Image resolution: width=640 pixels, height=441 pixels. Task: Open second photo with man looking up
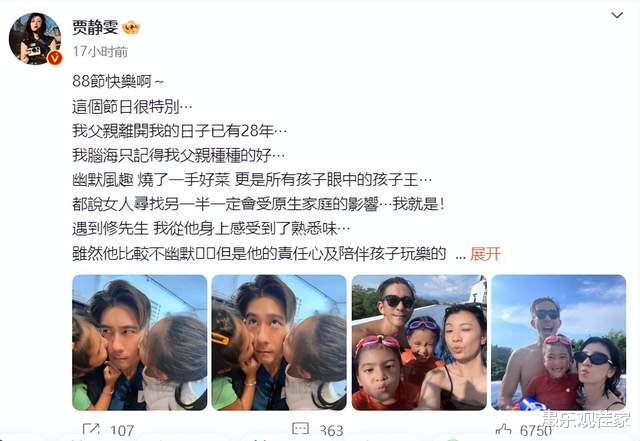[279, 343]
